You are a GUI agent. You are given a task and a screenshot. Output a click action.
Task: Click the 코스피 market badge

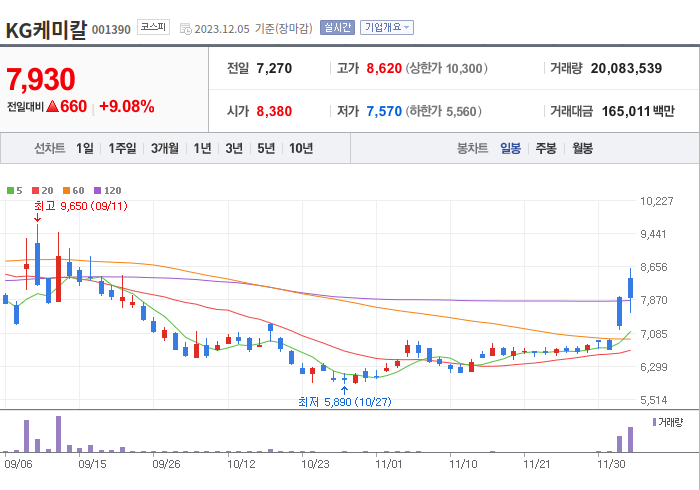pos(153,27)
